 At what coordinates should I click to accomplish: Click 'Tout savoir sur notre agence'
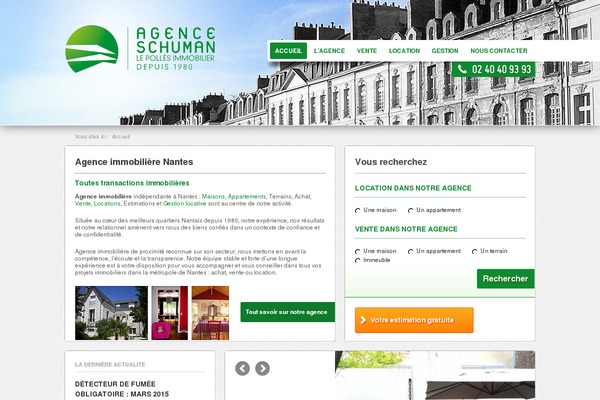(286, 312)
